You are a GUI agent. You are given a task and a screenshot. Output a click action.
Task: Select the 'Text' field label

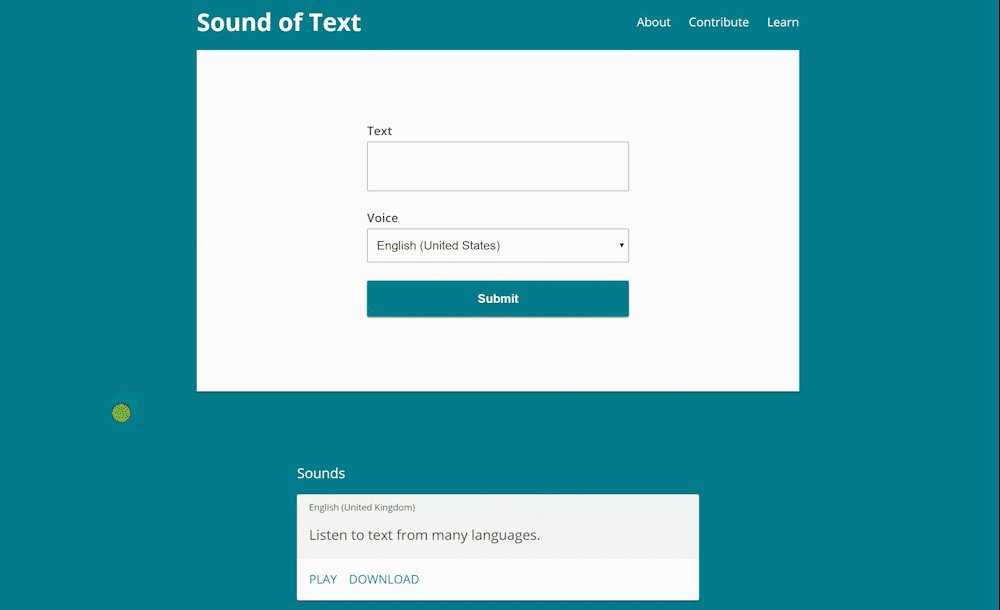[x=379, y=131]
